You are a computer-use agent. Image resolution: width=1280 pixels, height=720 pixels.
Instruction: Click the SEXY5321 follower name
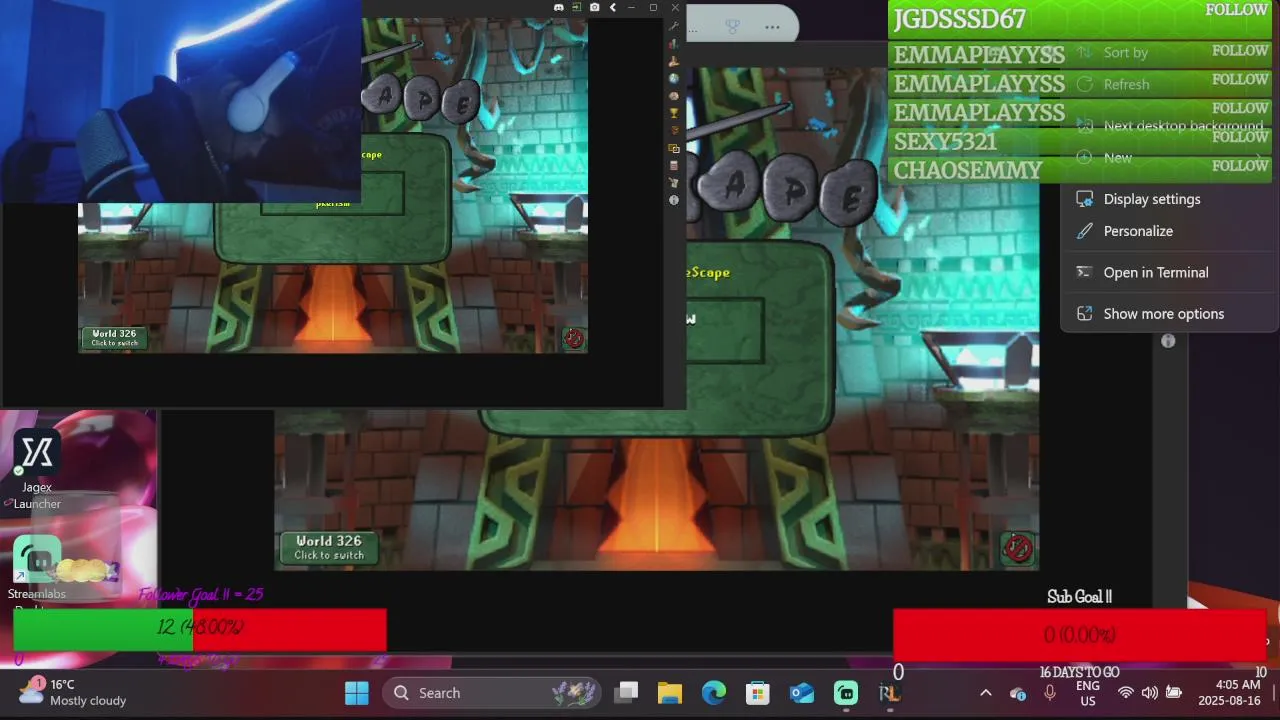(945, 141)
